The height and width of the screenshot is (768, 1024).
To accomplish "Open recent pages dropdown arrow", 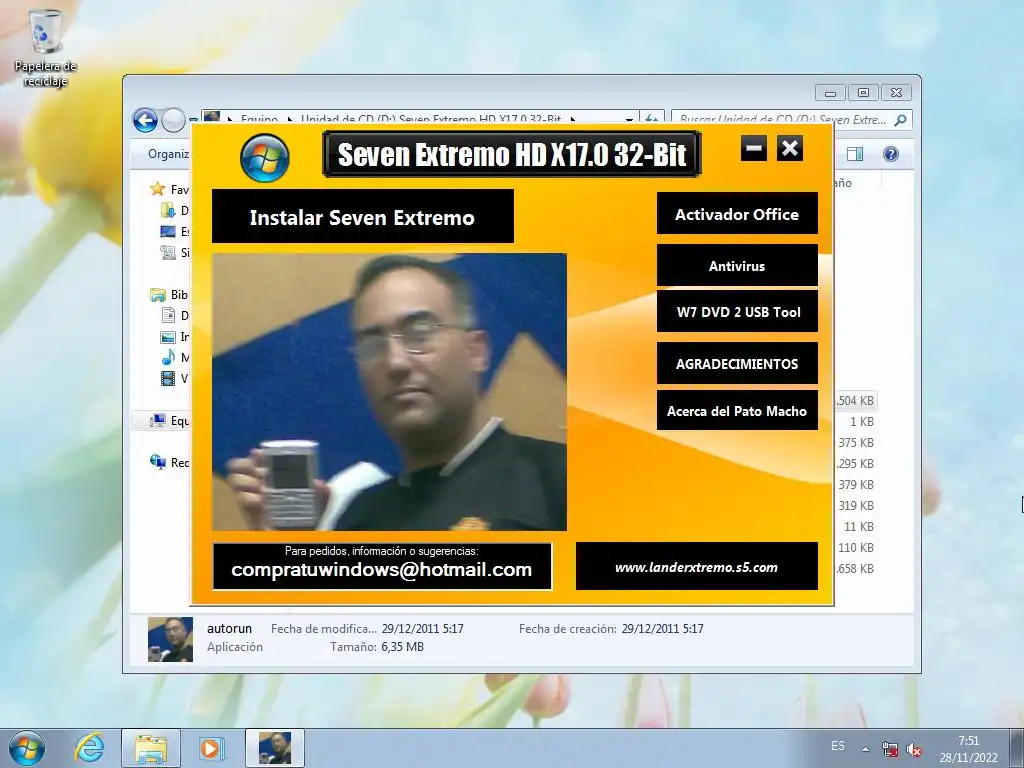I will 193,120.
